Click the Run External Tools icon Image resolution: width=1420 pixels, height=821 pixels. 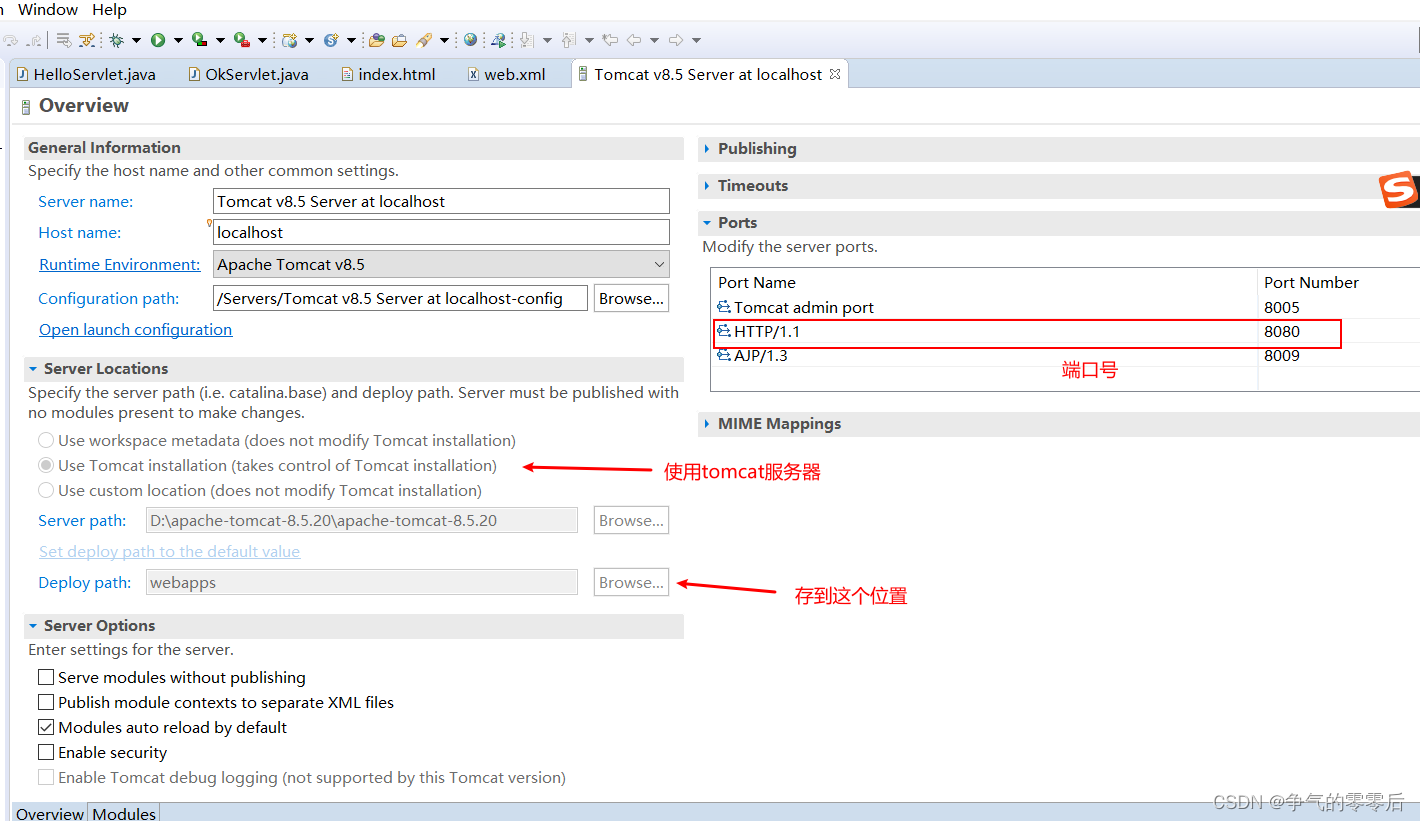pos(242,40)
